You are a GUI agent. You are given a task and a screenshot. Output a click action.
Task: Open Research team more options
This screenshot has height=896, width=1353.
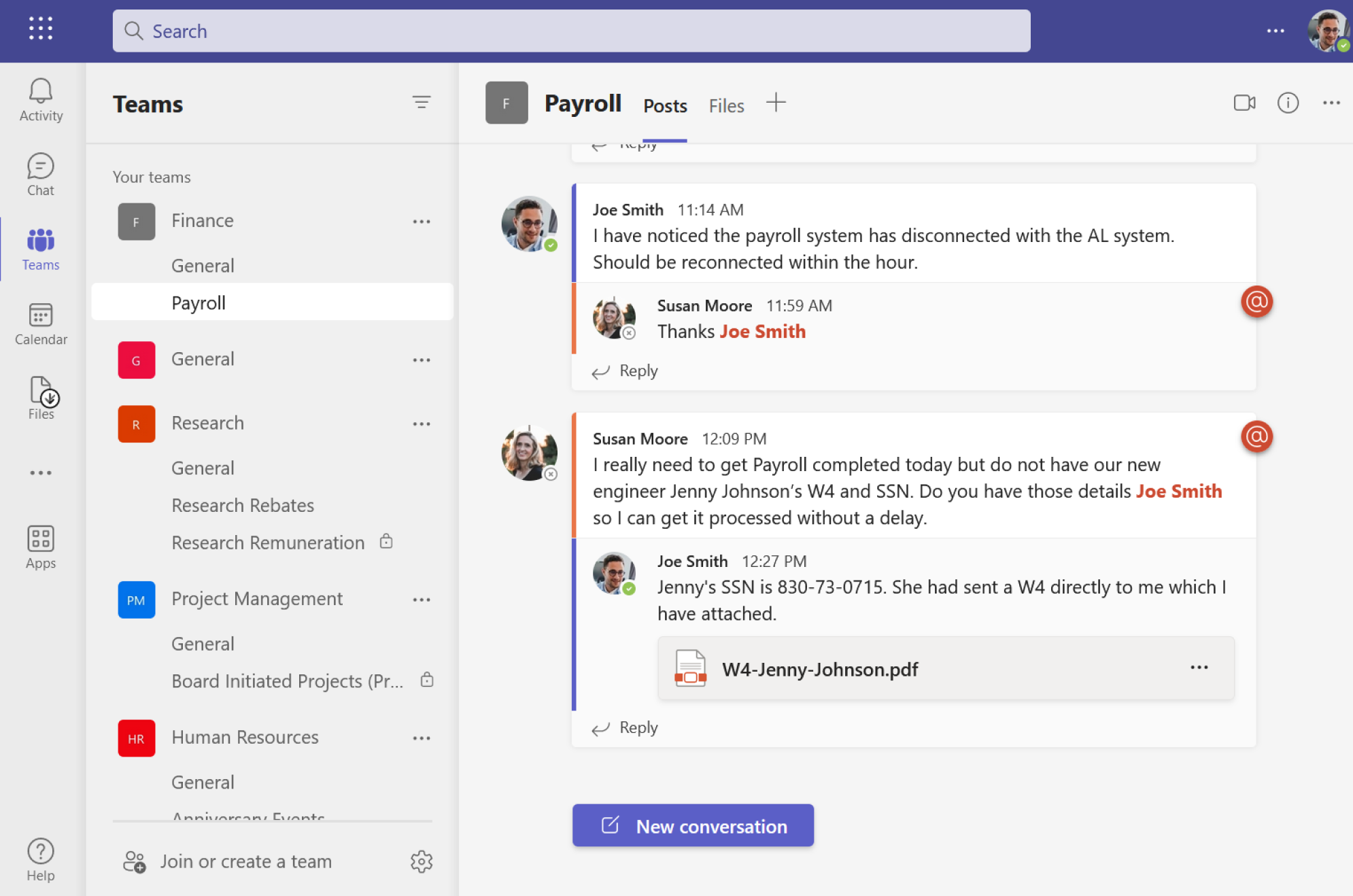coord(422,424)
